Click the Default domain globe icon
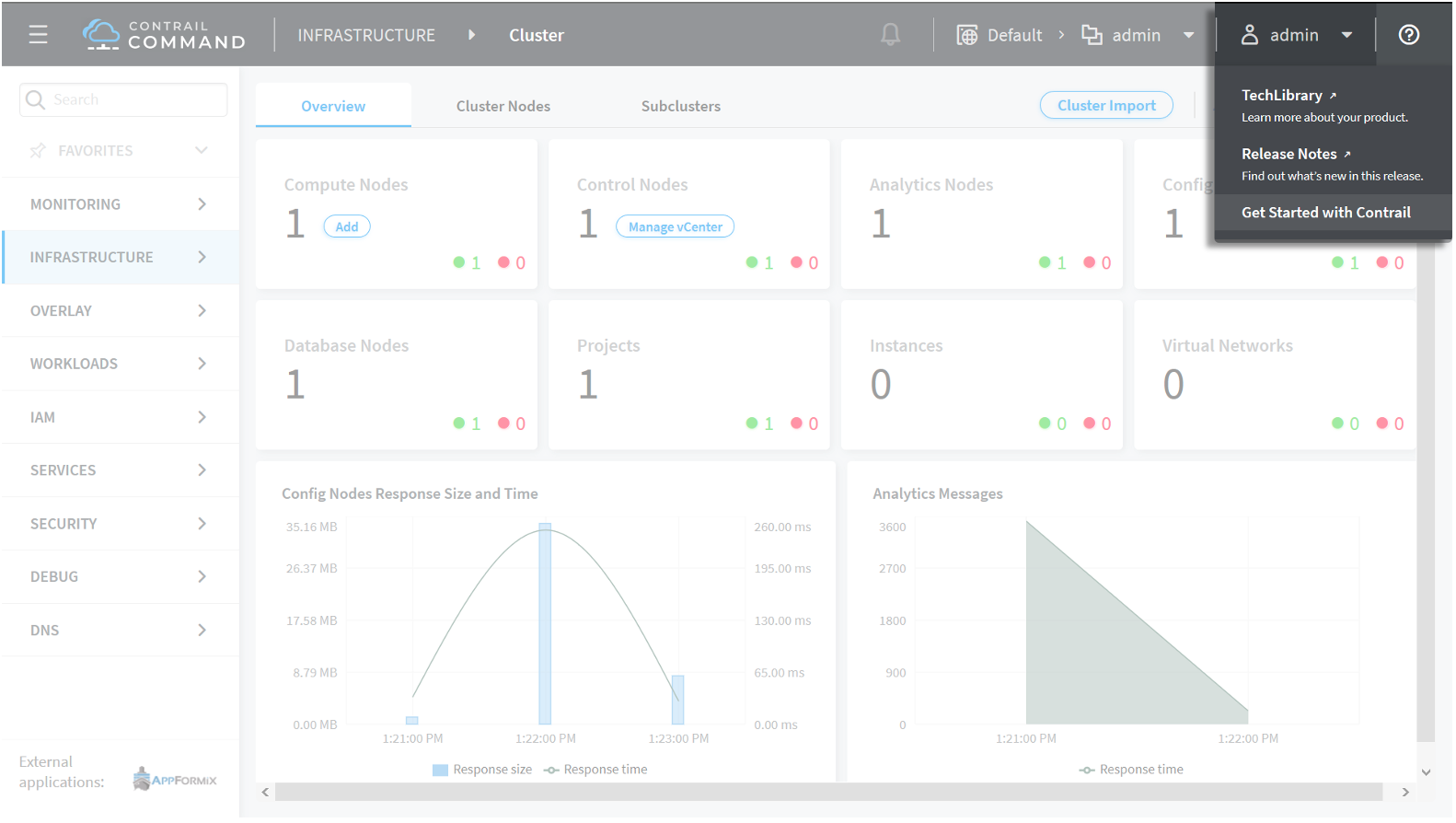 point(966,35)
